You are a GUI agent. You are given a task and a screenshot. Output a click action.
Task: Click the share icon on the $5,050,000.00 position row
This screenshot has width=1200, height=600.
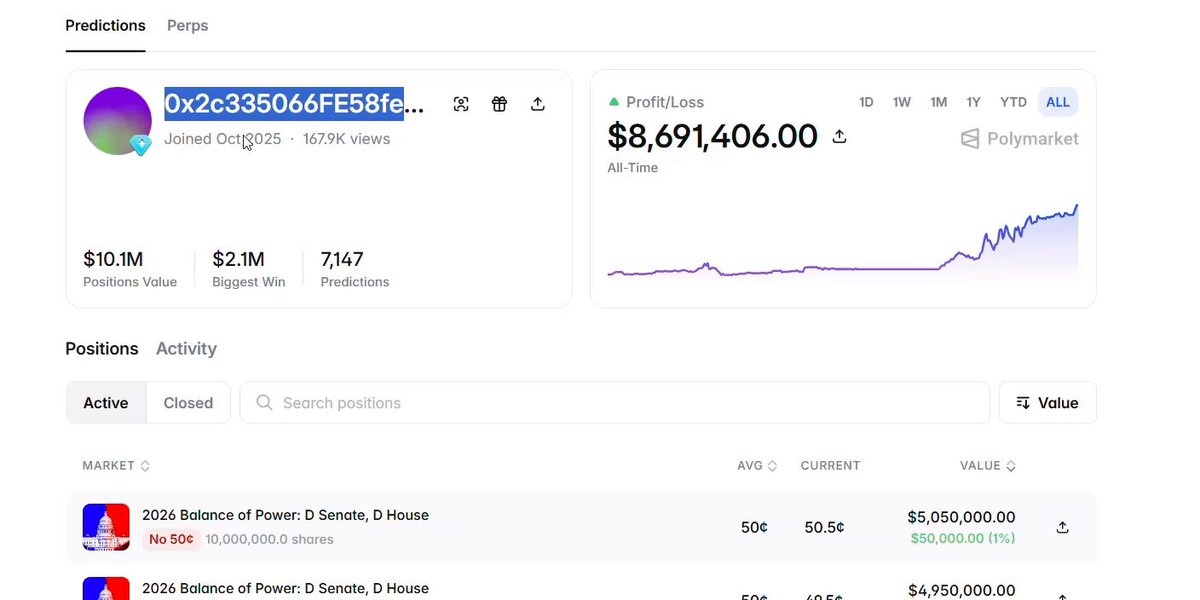click(x=1062, y=527)
